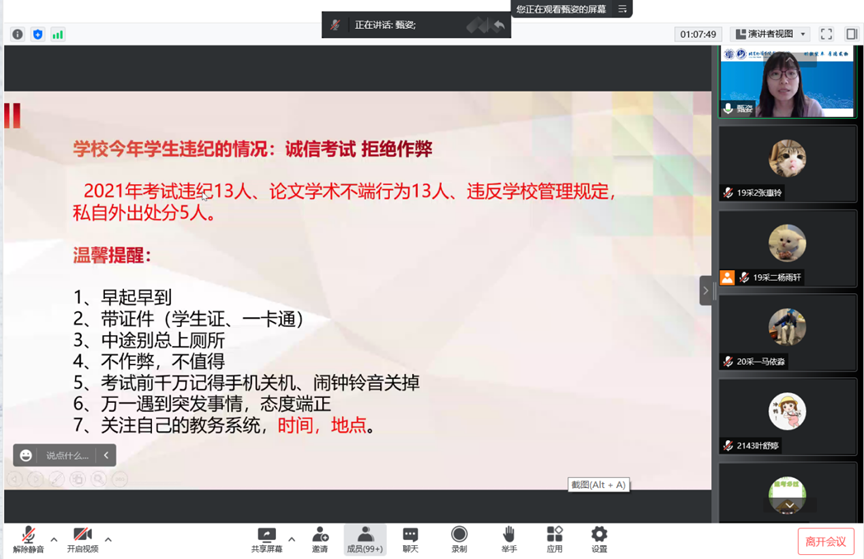Open the 聊天 chat icon

(x=410, y=539)
